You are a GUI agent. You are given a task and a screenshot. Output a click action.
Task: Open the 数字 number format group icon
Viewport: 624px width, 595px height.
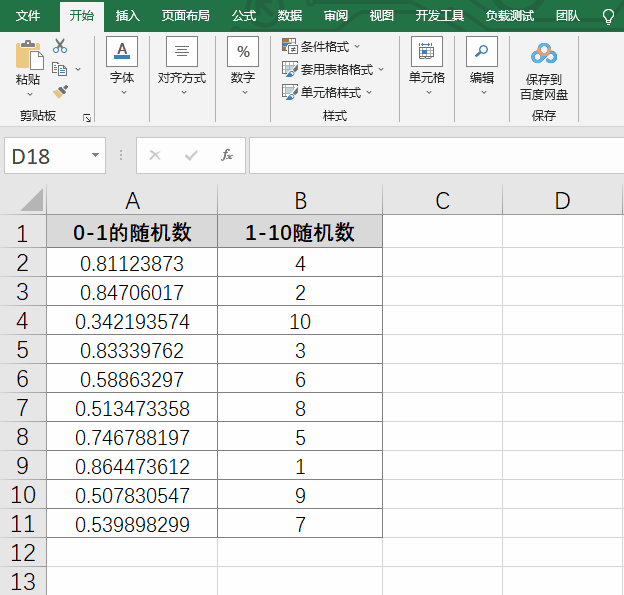pyautogui.click(x=243, y=51)
